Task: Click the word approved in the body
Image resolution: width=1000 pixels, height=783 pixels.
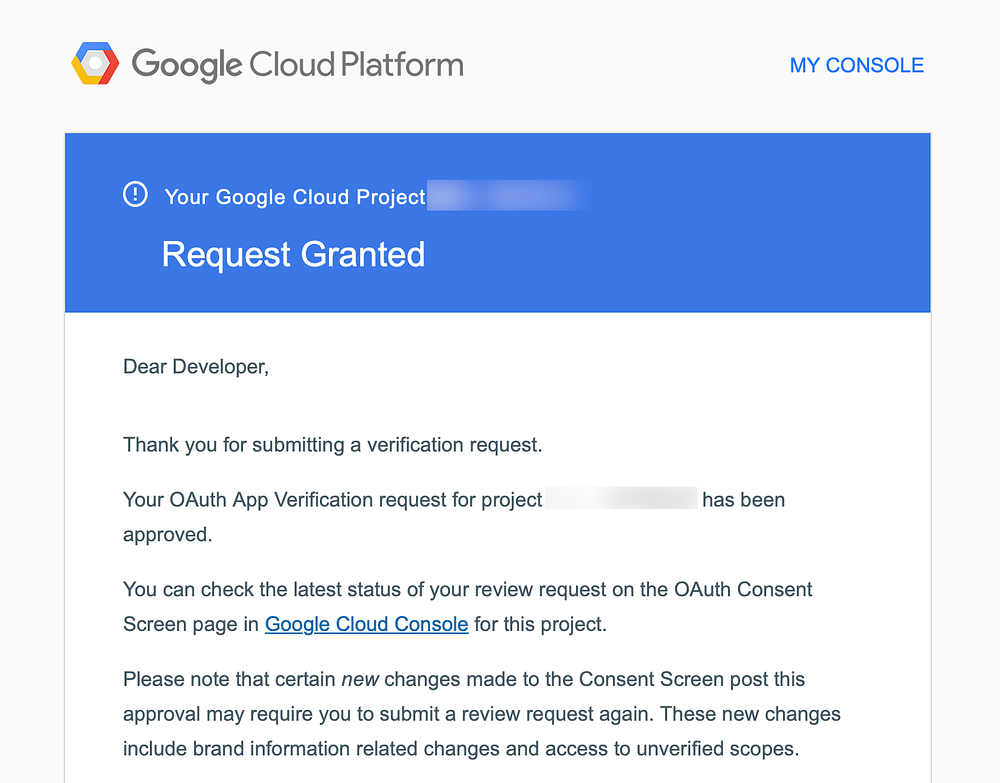Action: pyautogui.click(x=167, y=535)
